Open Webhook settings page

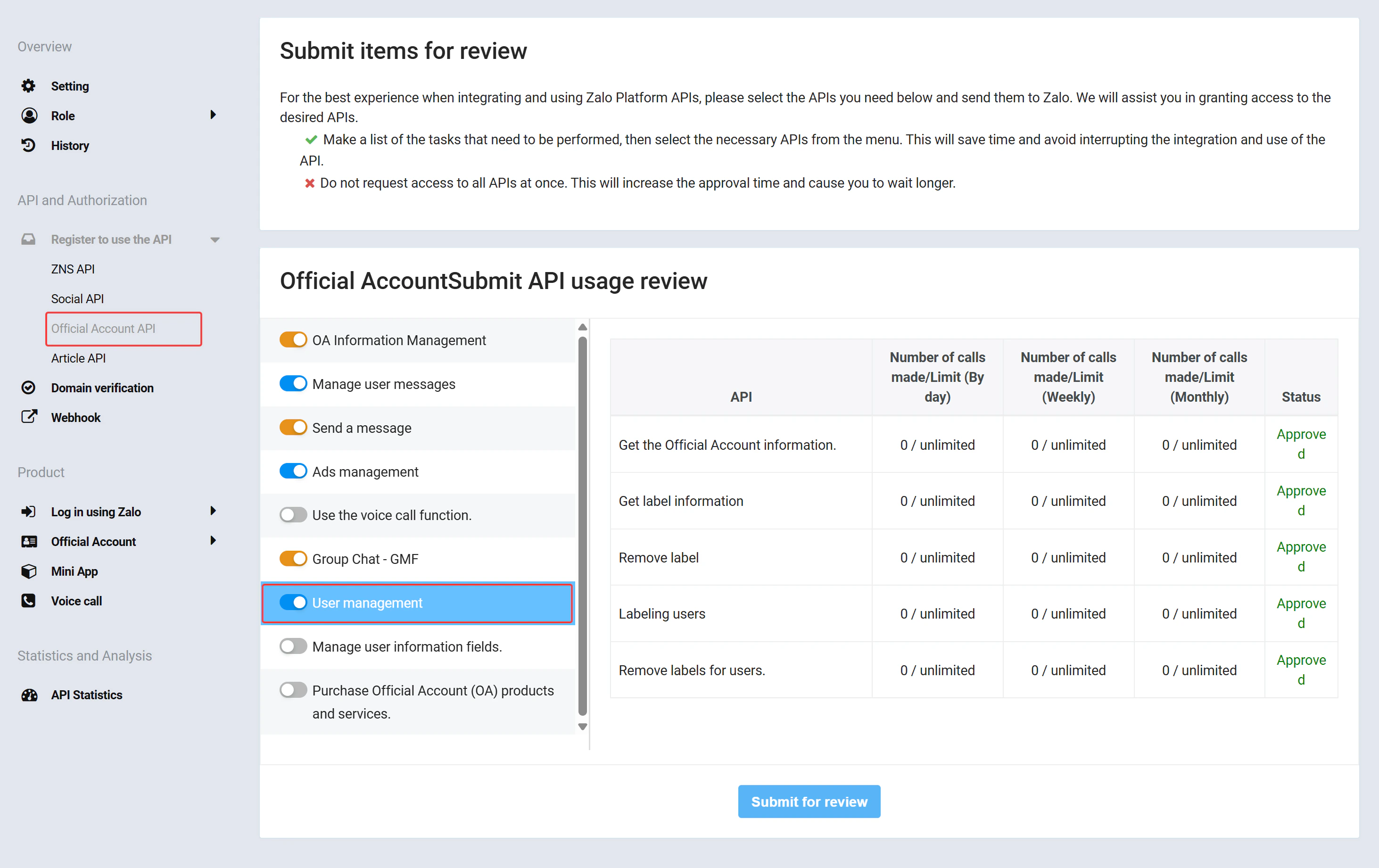coord(75,417)
